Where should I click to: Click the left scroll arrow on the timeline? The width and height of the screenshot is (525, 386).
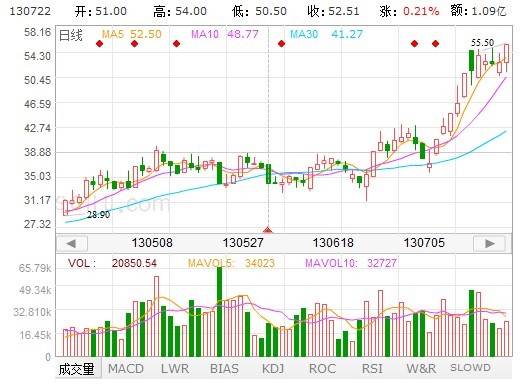pos(72,243)
